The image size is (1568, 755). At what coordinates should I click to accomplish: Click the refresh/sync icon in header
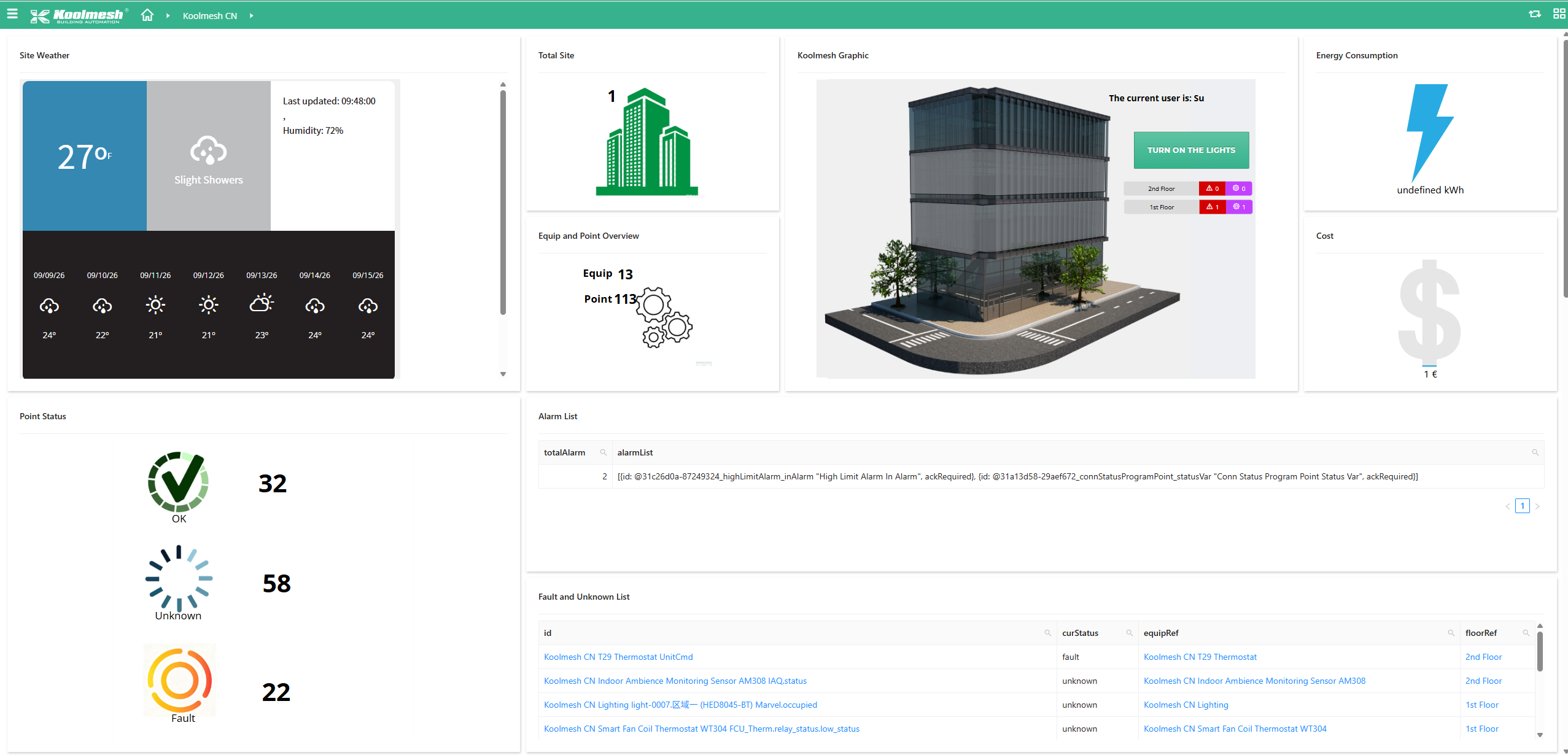coord(1534,14)
